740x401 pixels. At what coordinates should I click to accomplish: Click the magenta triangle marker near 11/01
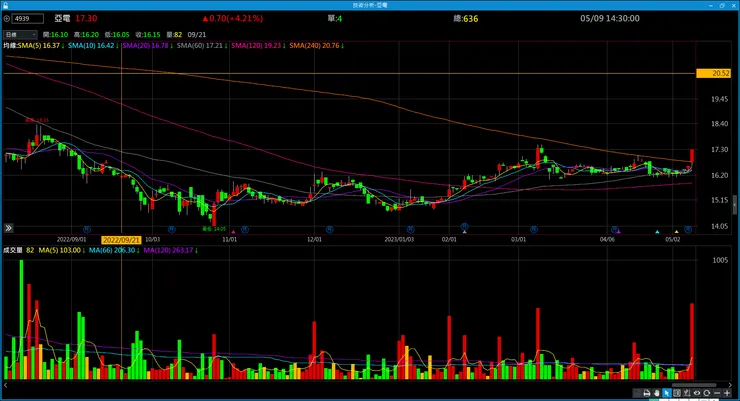[233, 232]
